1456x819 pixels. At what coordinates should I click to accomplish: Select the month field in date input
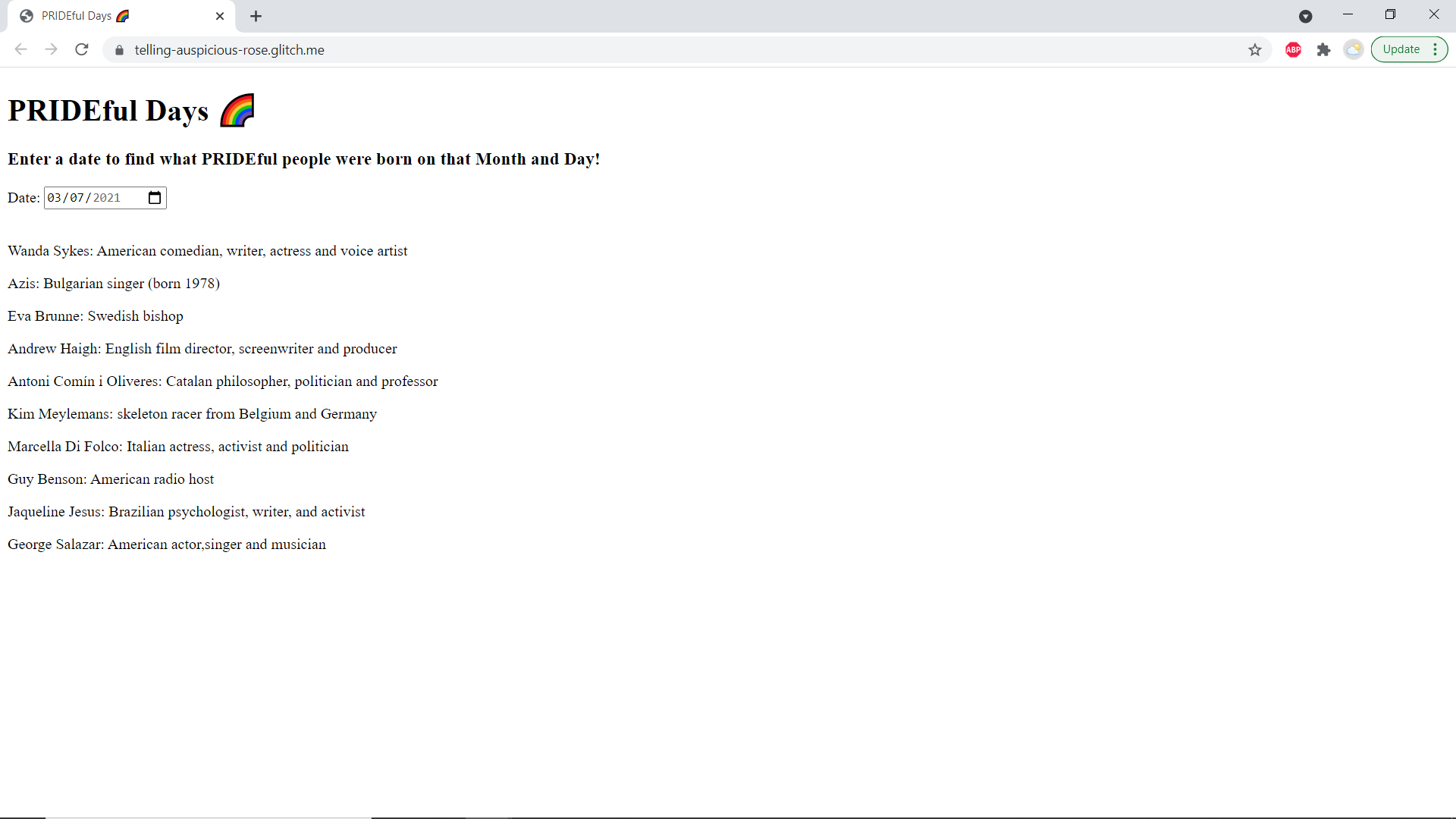(55, 198)
